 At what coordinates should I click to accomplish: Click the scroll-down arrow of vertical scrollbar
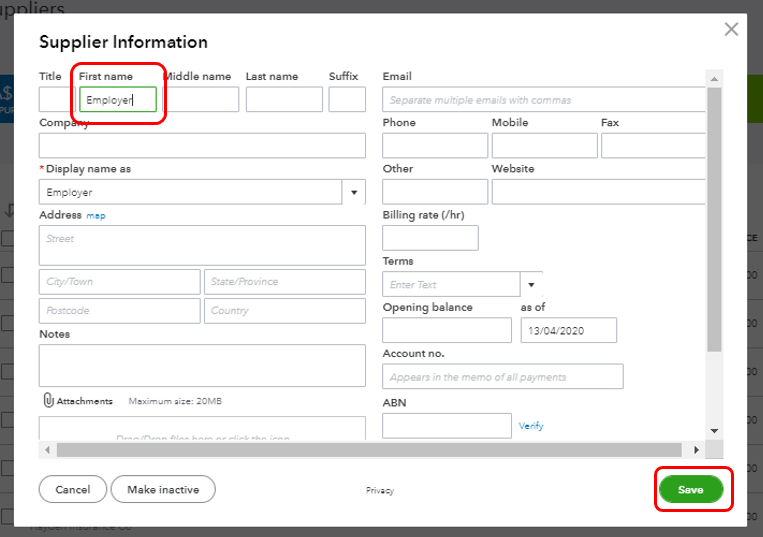tap(713, 430)
